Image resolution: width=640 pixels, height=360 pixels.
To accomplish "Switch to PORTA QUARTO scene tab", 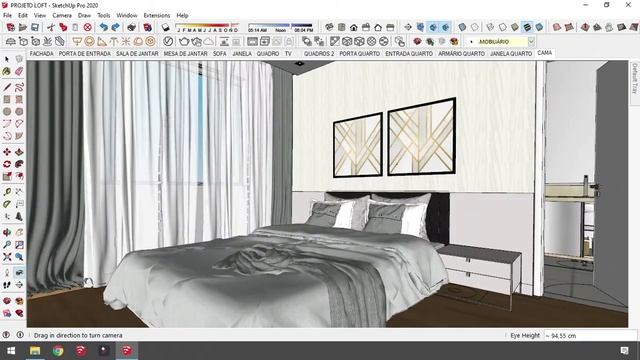I will [x=360, y=53].
